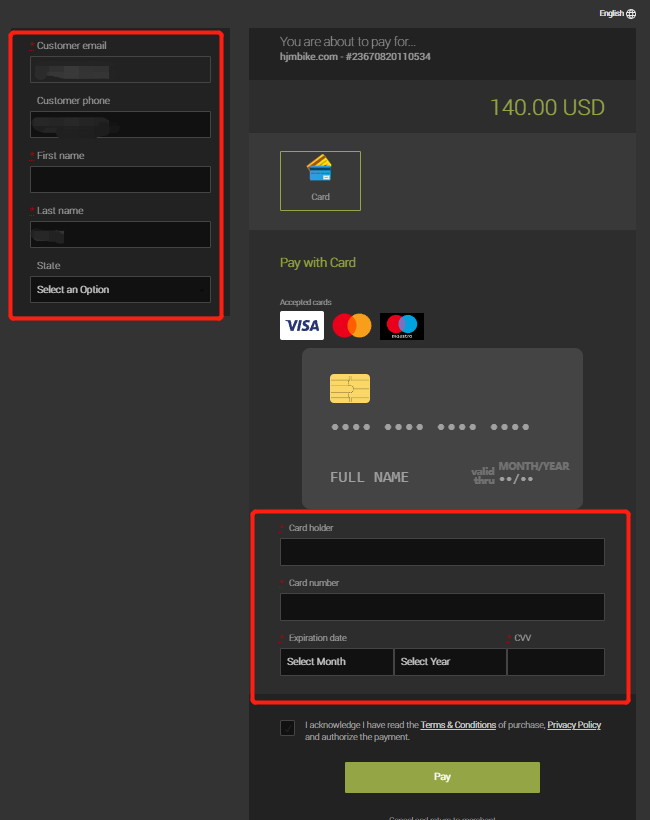This screenshot has width=650, height=820.
Task: Focus the Customer email field
Action: pos(120,69)
